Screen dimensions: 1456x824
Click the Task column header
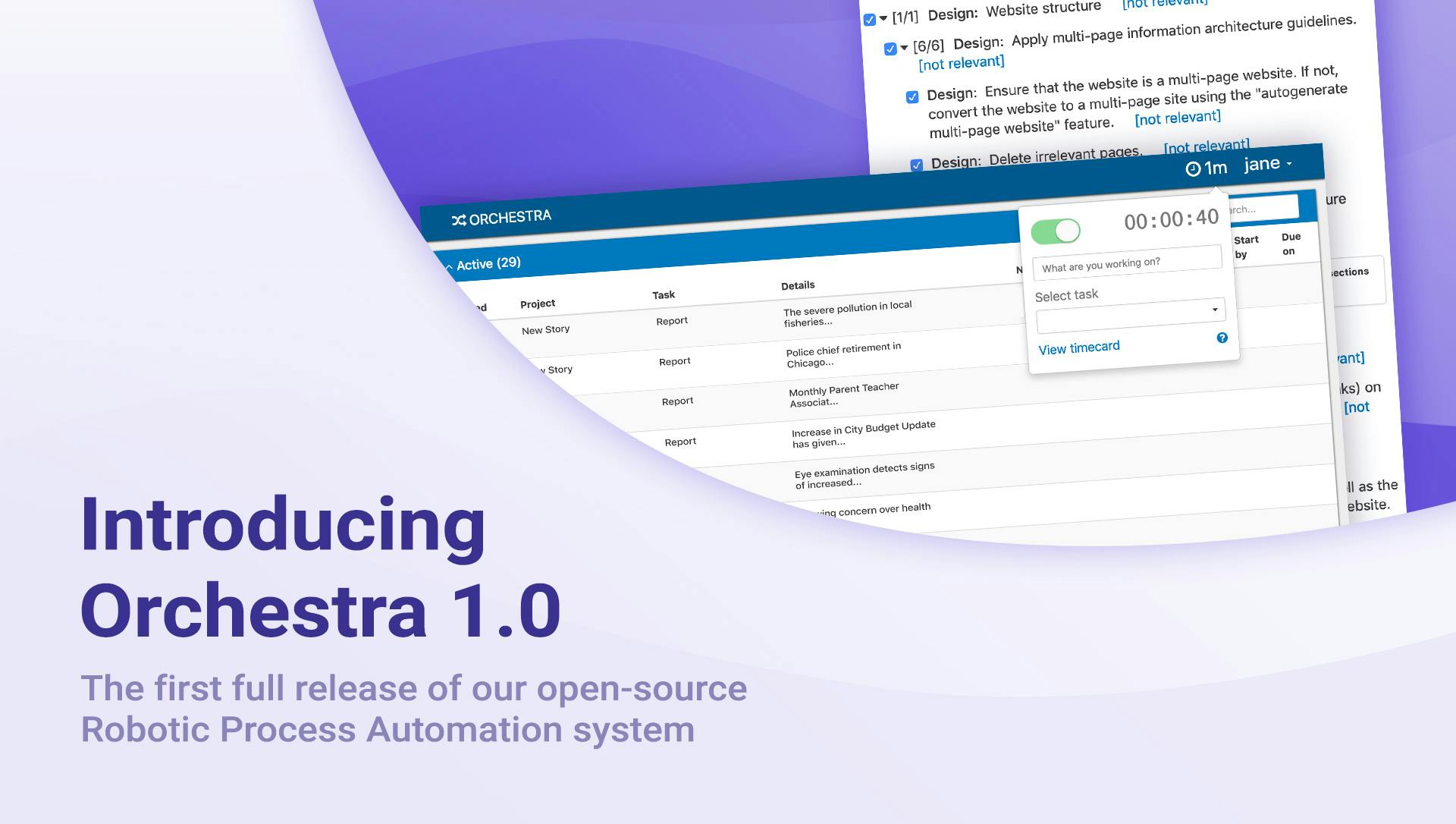tap(664, 294)
